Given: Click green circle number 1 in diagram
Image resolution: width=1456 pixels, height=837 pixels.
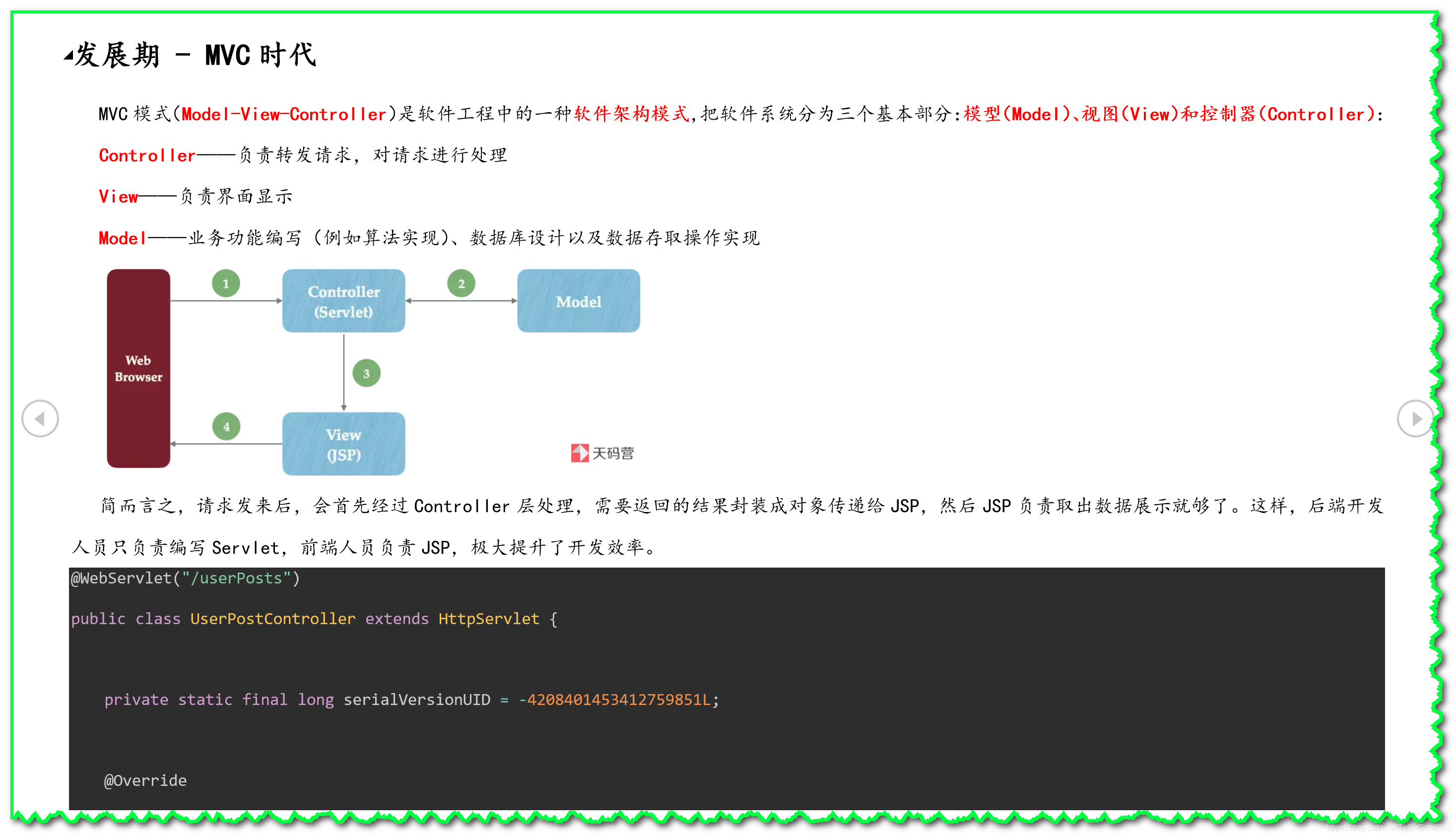Looking at the screenshot, I should pyautogui.click(x=226, y=283).
